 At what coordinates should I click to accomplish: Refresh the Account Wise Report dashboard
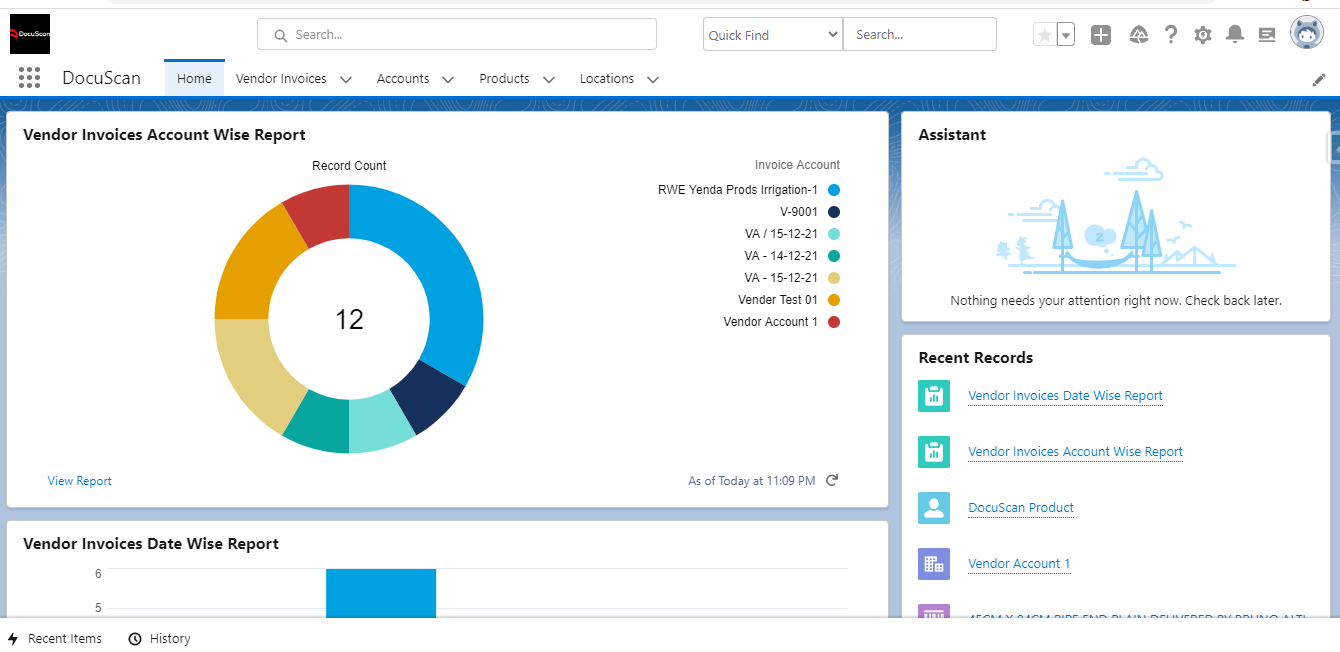[832, 480]
